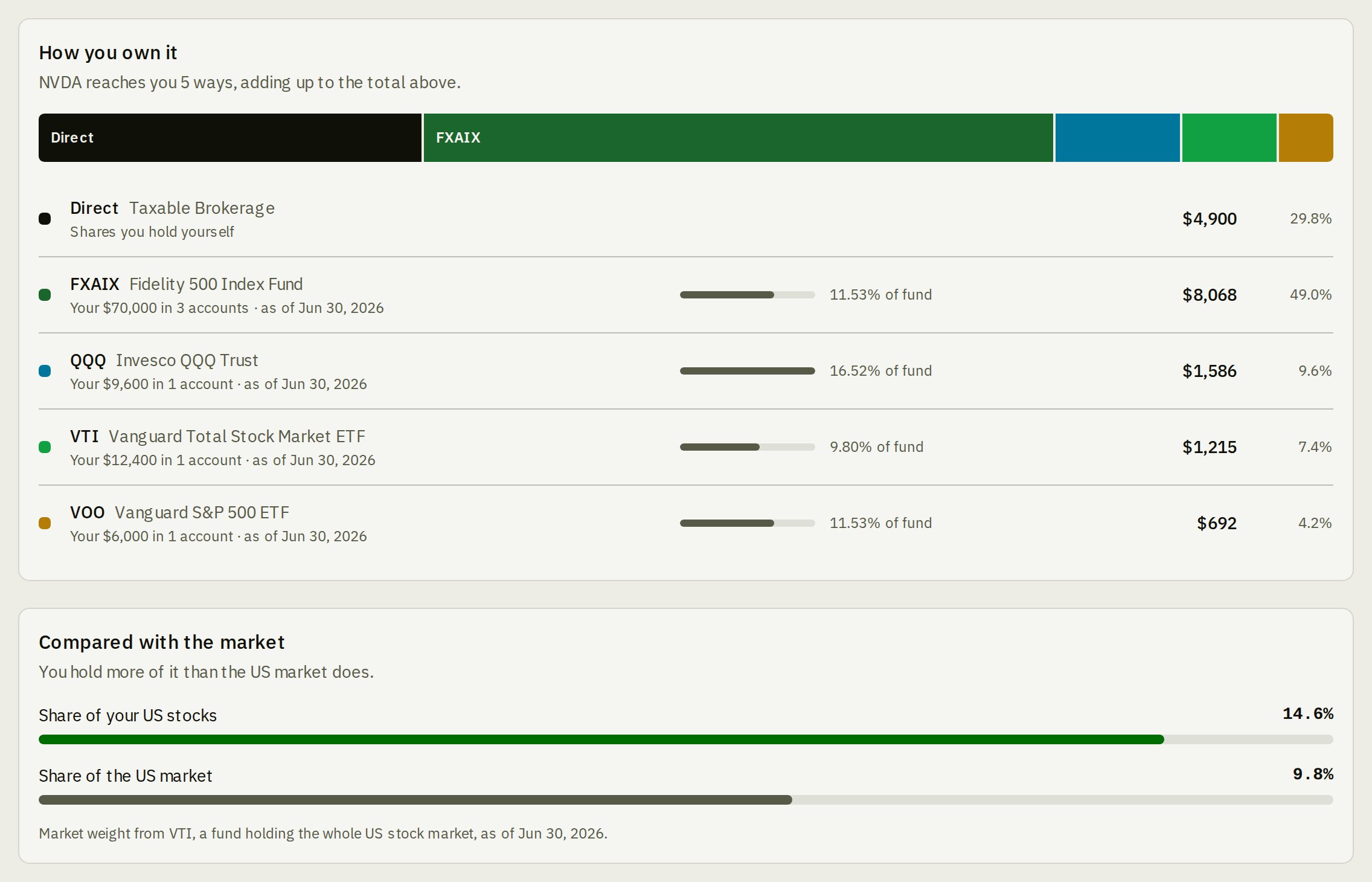This screenshot has width=1372, height=882.
Task: Click the 14.6% your US stocks value
Action: pos(1308,713)
